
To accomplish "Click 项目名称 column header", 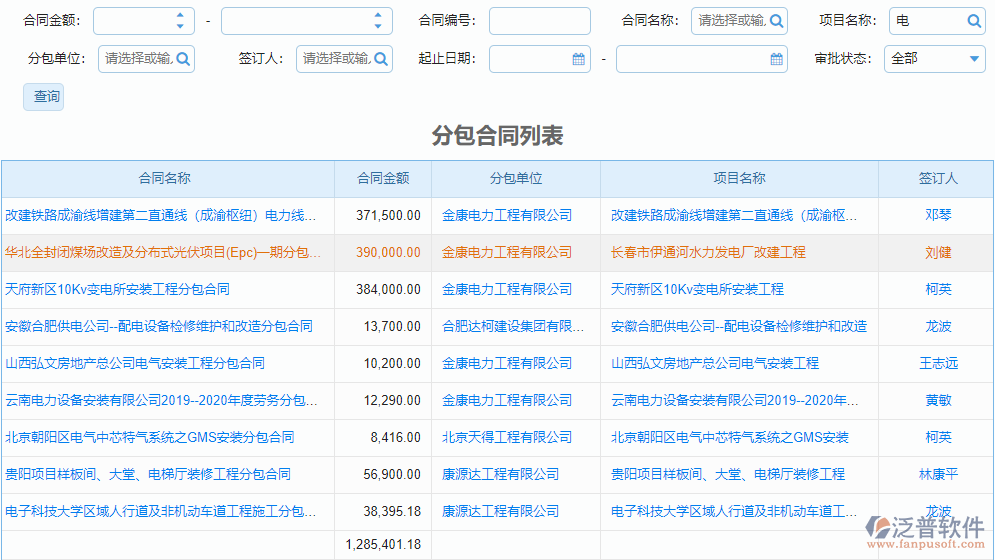I will point(739,178).
